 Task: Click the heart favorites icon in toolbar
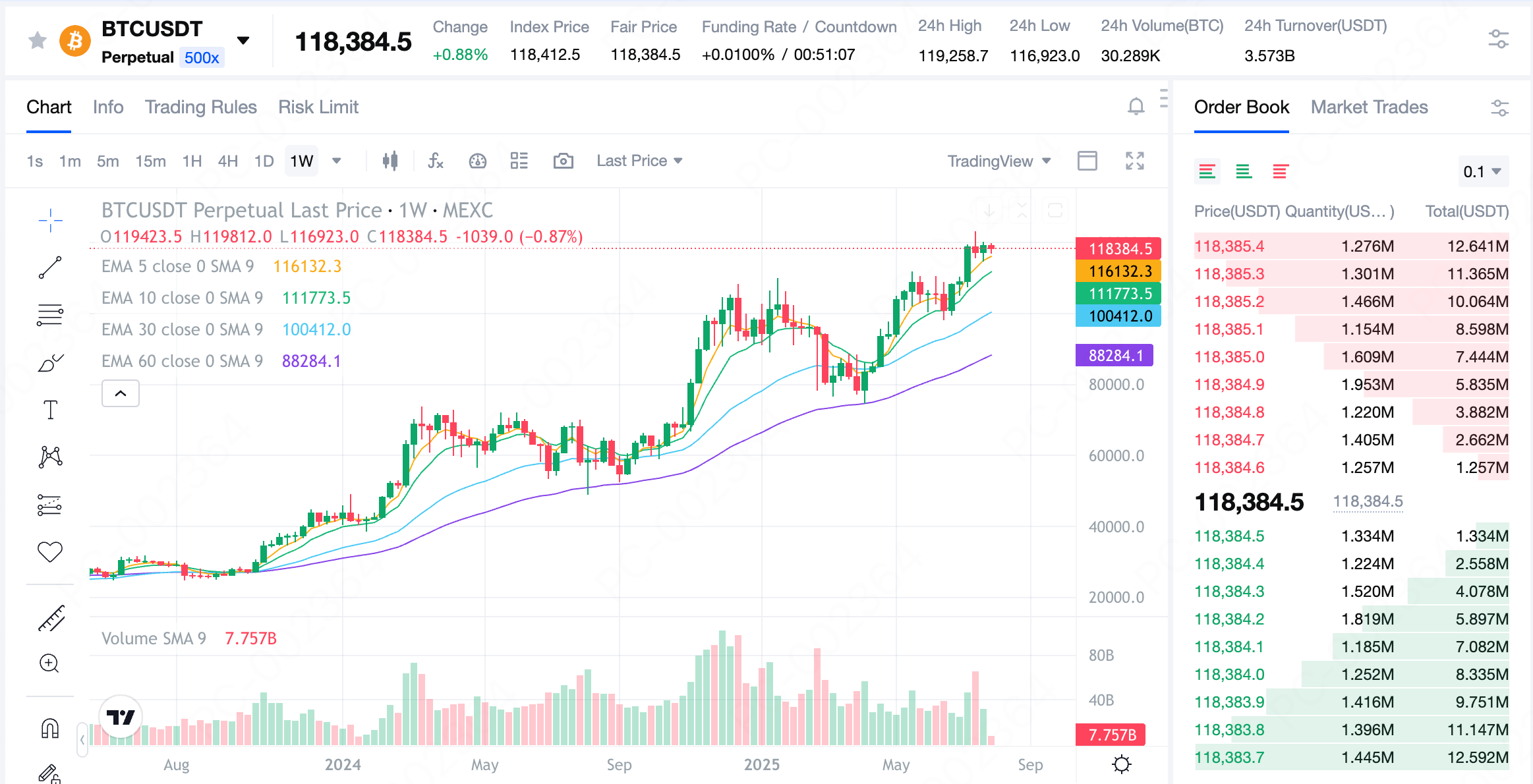pos(50,551)
